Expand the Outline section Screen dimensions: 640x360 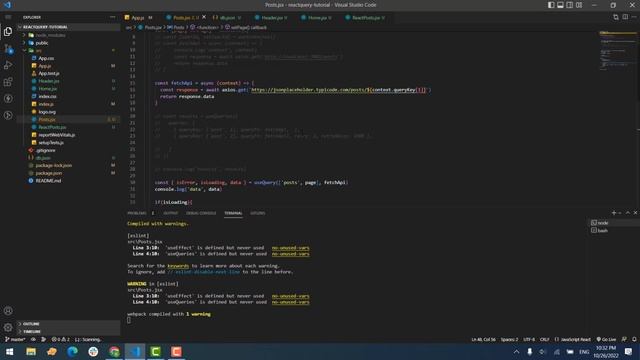point(31,324)
